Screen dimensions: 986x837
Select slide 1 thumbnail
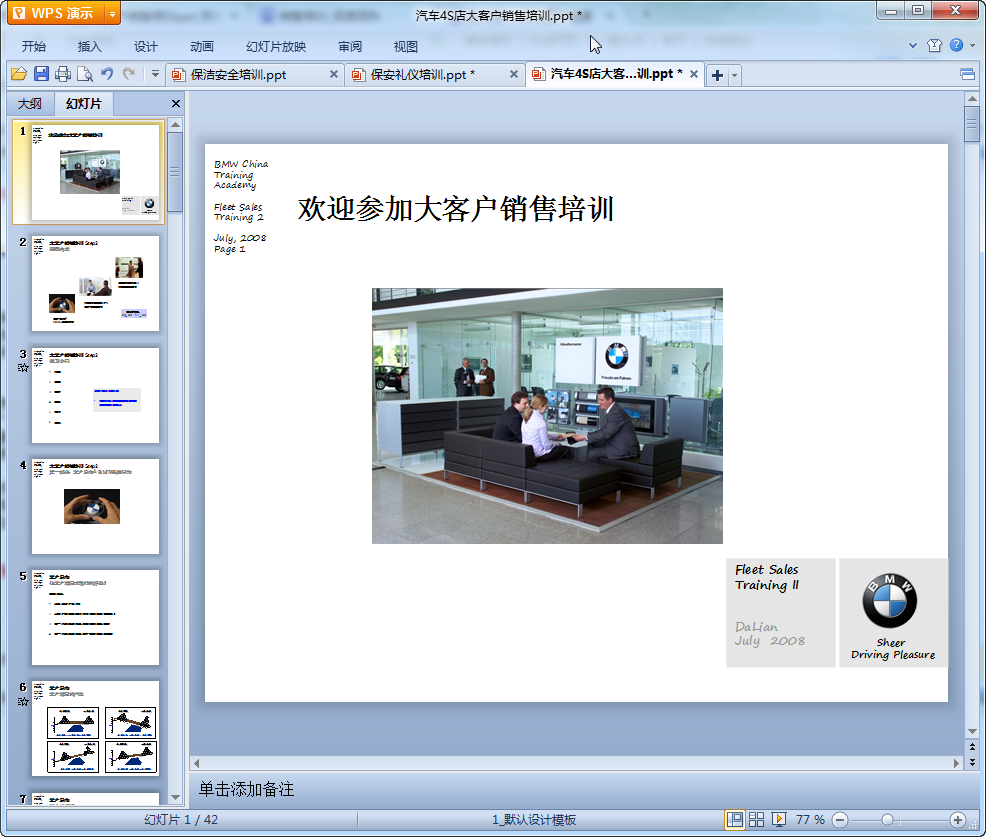[x=96, y=172]
